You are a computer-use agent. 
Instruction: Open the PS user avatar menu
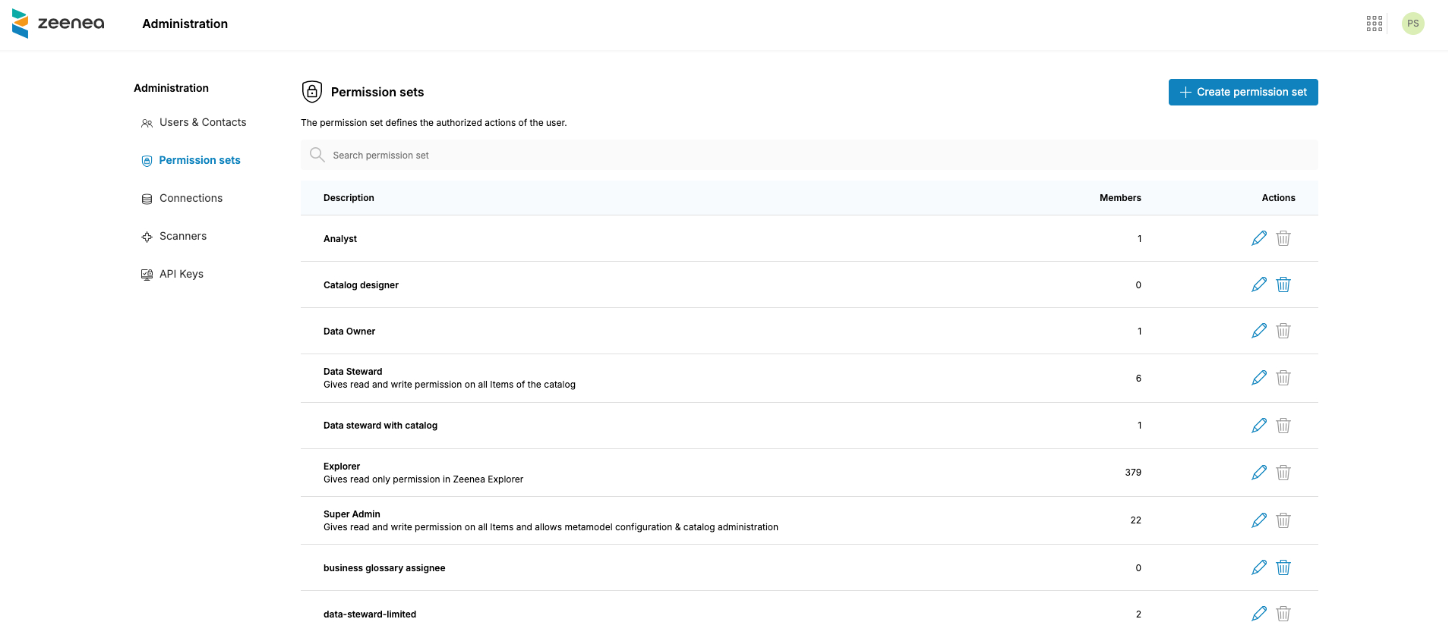point(1412,24)
